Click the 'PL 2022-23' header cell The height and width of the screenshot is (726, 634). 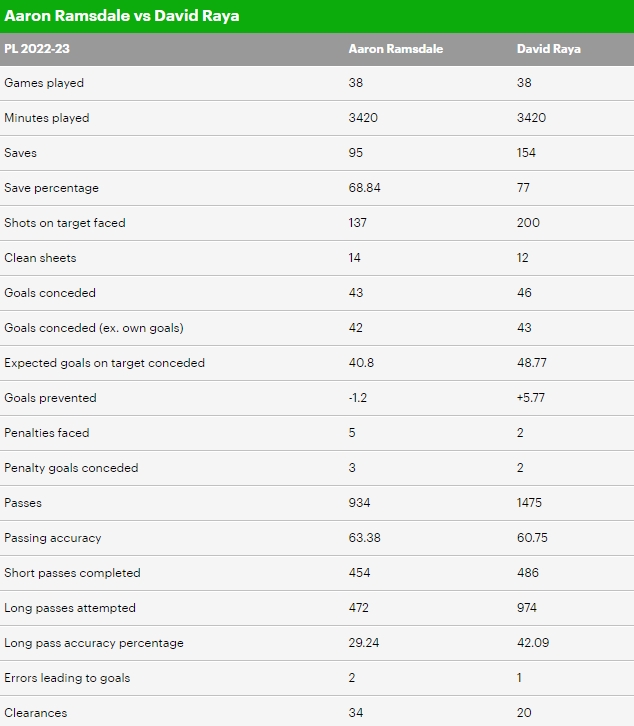[x=38, y=48]
